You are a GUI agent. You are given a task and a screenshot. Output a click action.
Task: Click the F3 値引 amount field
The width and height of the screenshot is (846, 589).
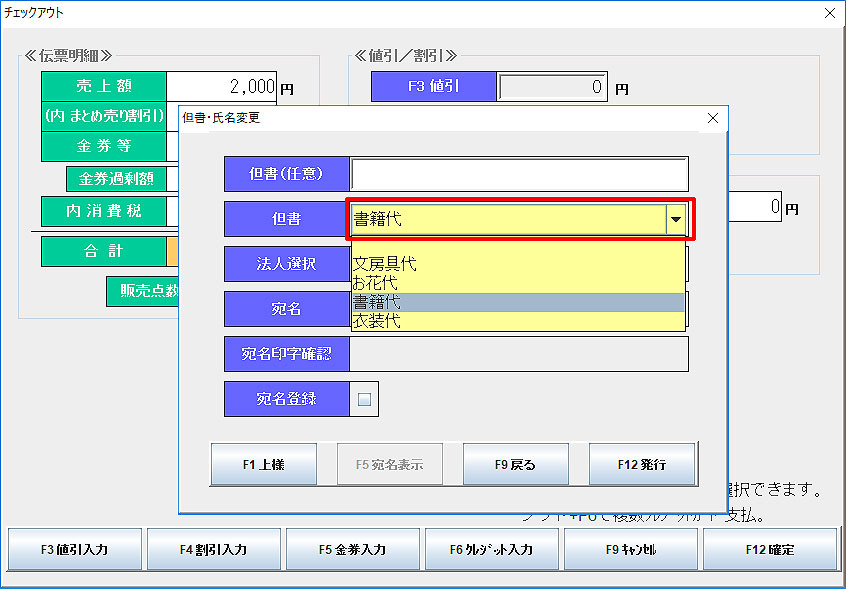tap(552, 86)
